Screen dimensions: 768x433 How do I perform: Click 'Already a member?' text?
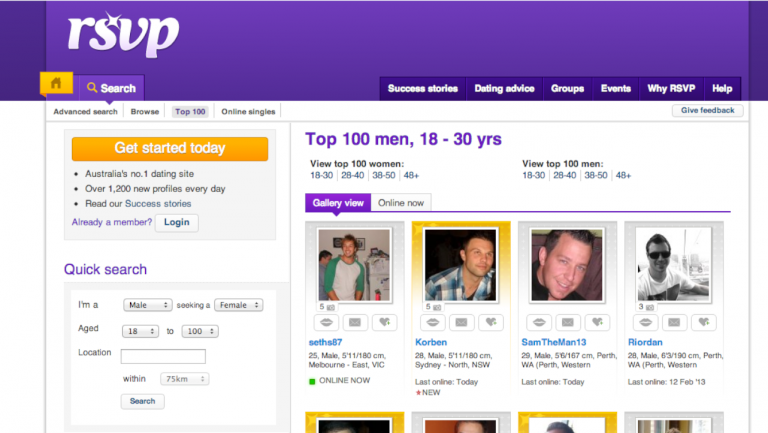point(112,222)
